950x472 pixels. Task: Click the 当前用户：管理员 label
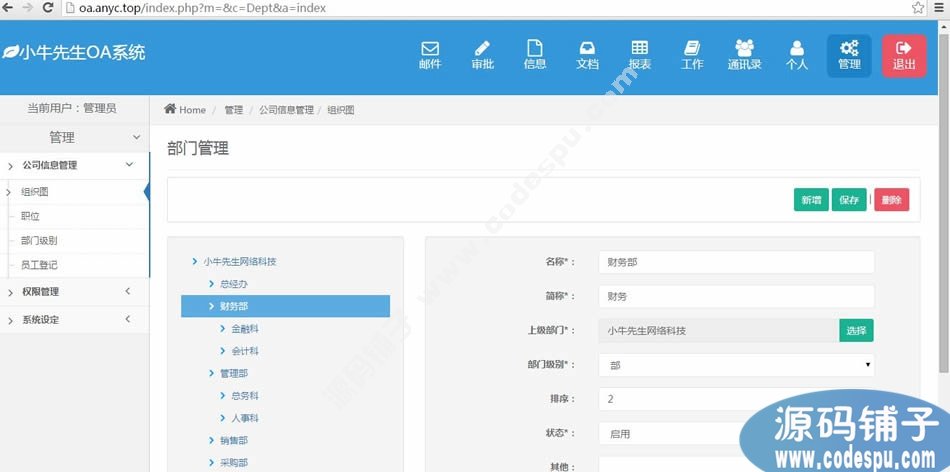71,108
